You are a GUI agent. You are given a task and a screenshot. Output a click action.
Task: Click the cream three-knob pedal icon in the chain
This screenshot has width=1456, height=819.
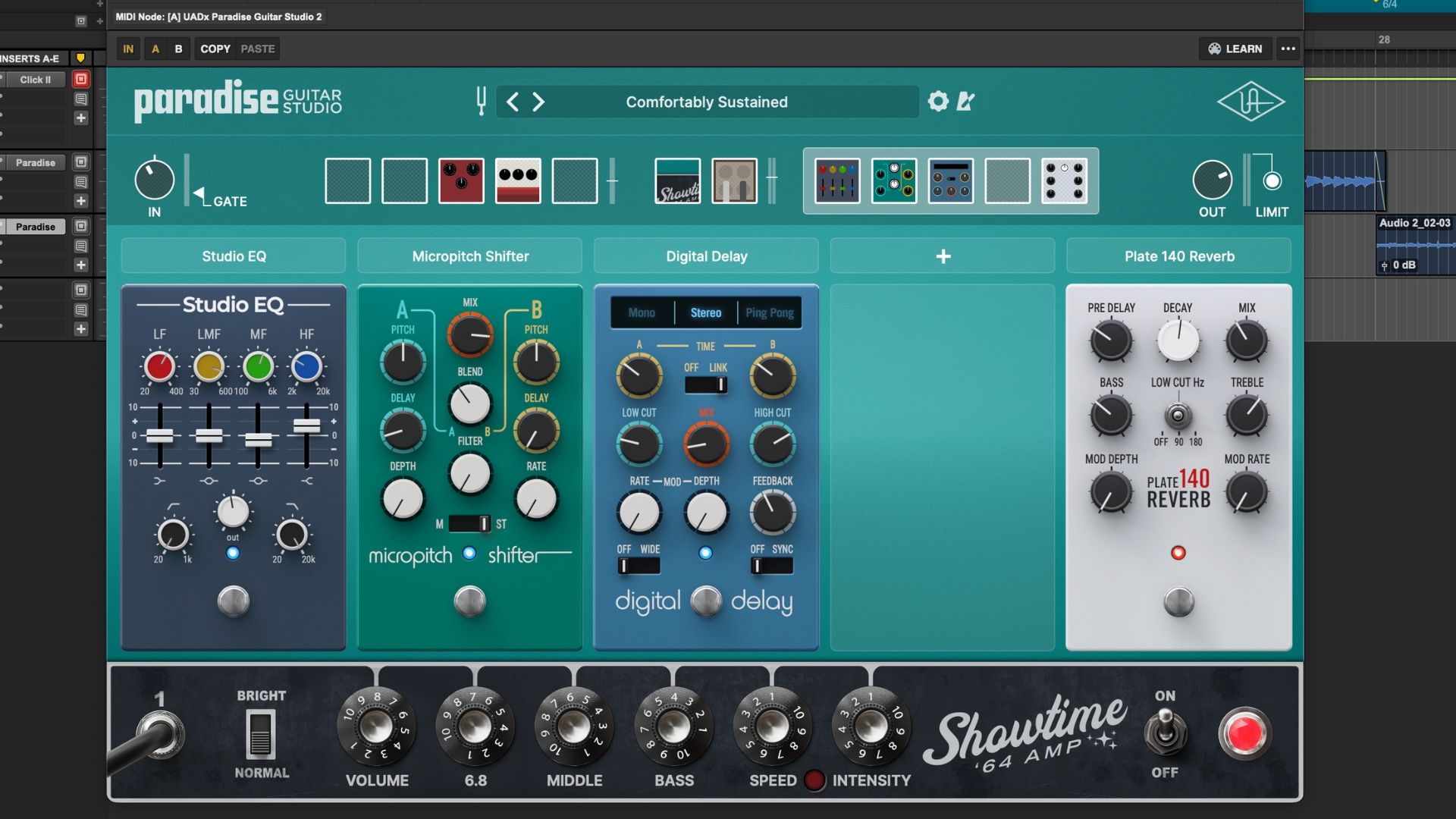(x=518, y=180)
